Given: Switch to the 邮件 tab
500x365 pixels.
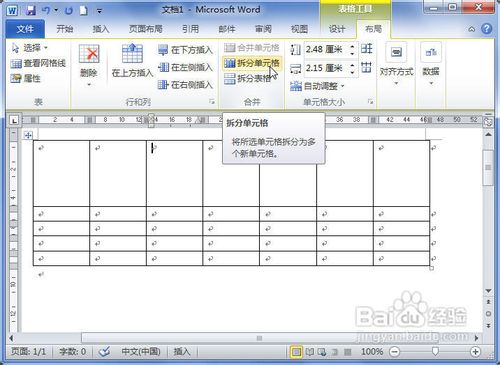Looking at the screenshot, I should pos(227,29).
